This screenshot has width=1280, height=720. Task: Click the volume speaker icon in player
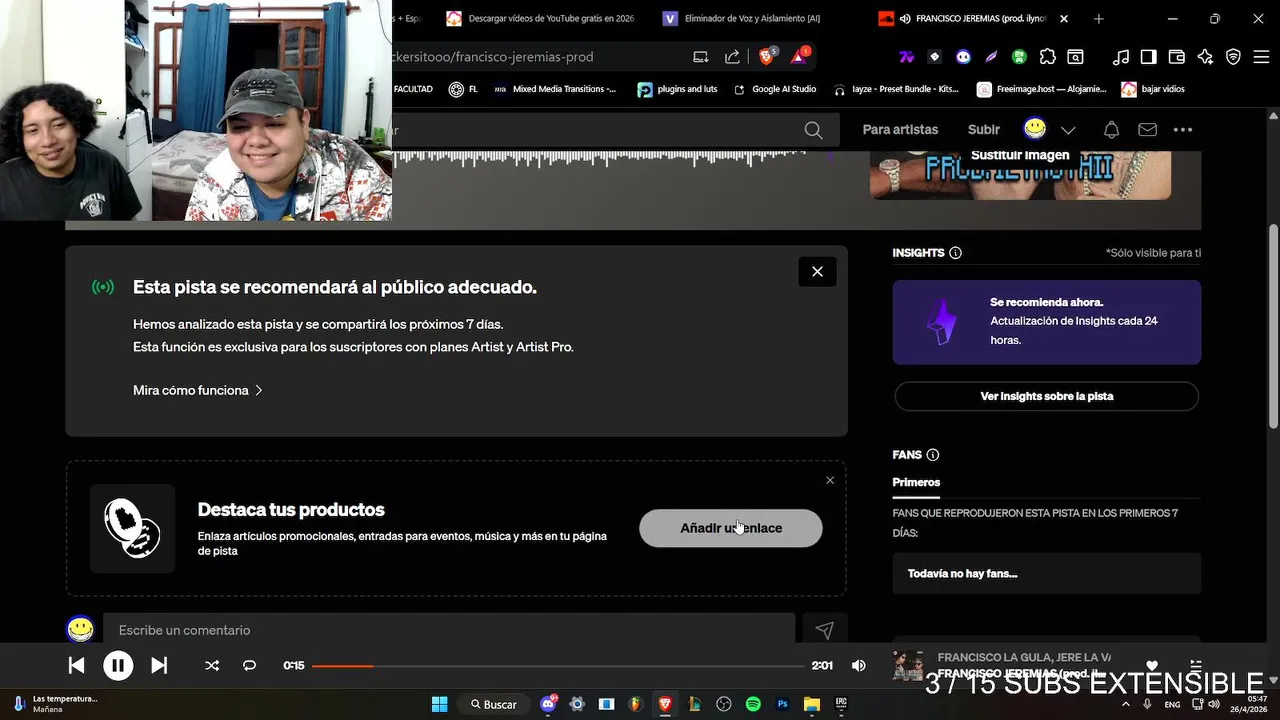(x=858, y=665)
